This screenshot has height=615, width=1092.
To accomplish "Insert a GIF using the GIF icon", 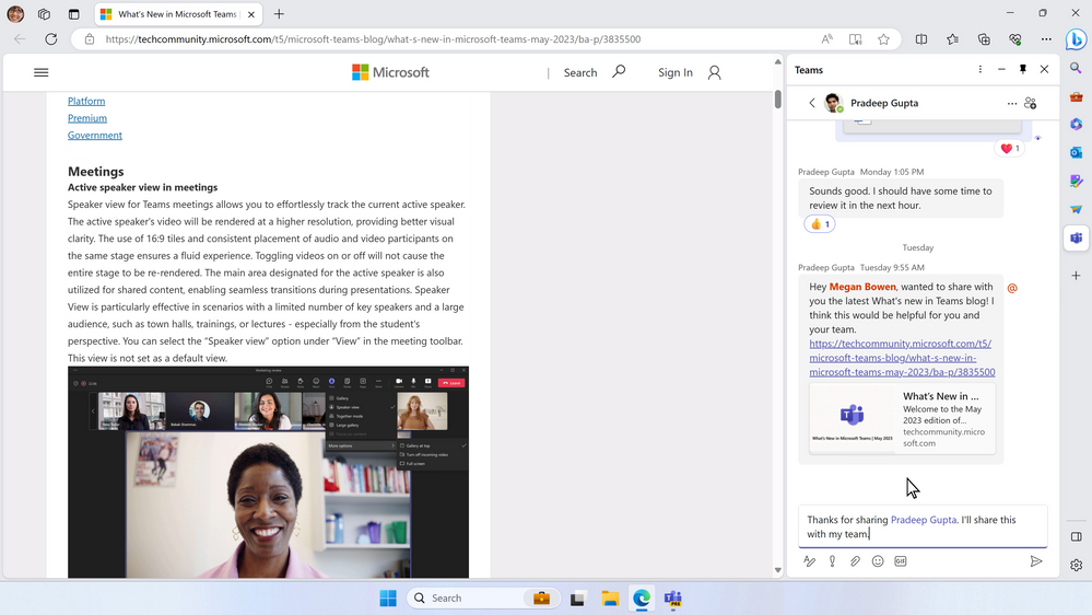I will tap(900, 561).
